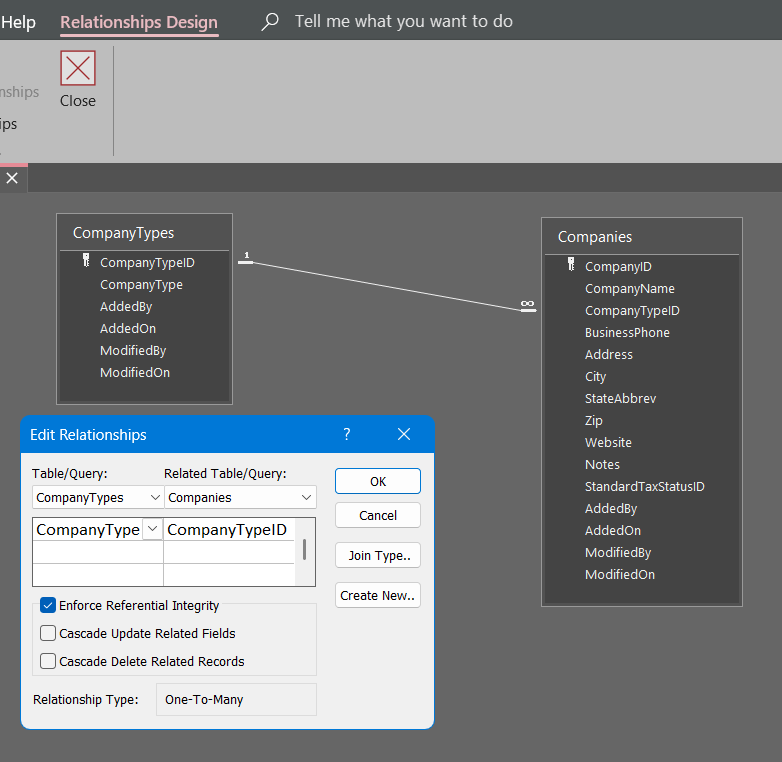The height and width of the screenshot is (762, 782).
Task: Click the Cancel button
Action: click(378, 515)
